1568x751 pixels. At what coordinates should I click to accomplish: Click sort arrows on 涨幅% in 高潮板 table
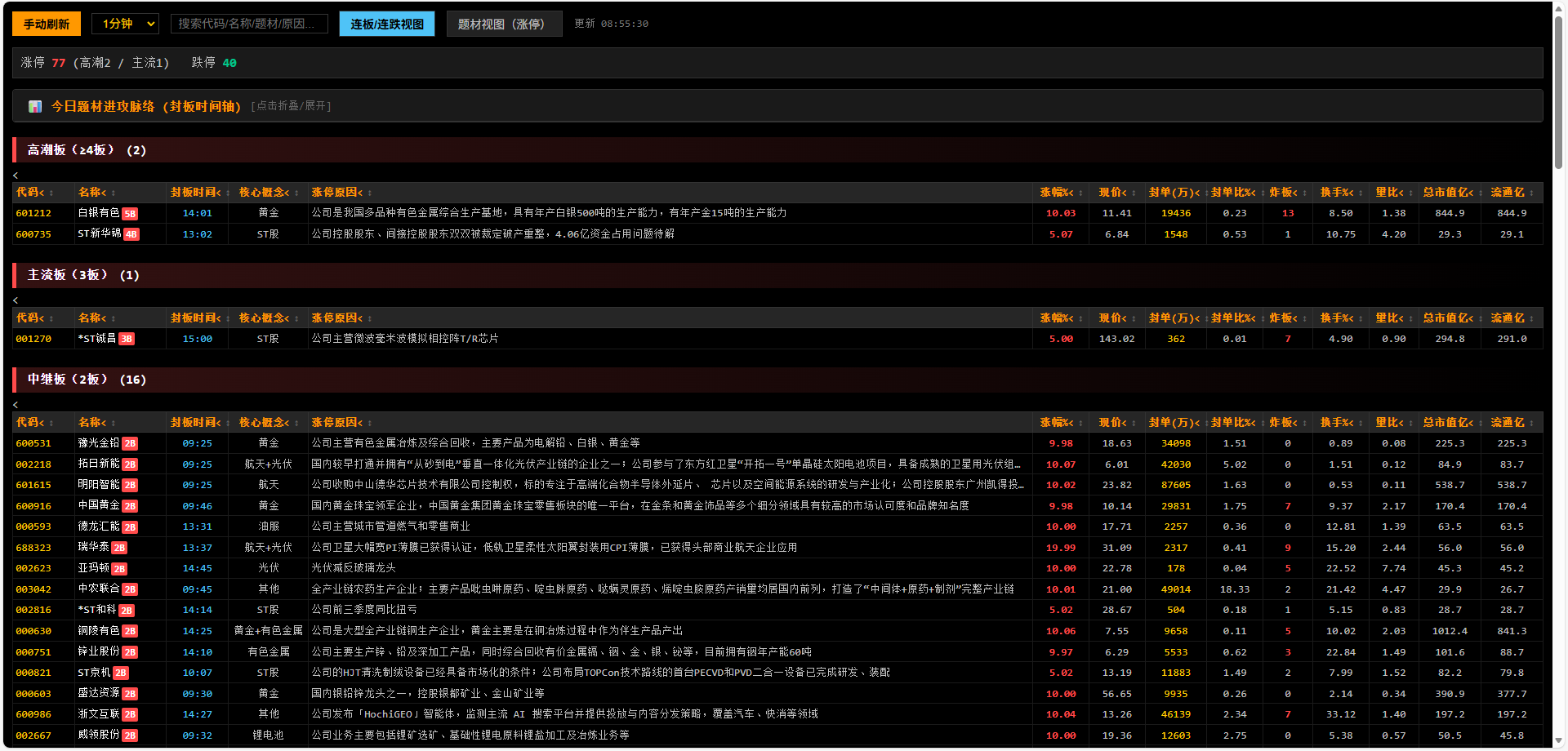tap(1080, 193)
